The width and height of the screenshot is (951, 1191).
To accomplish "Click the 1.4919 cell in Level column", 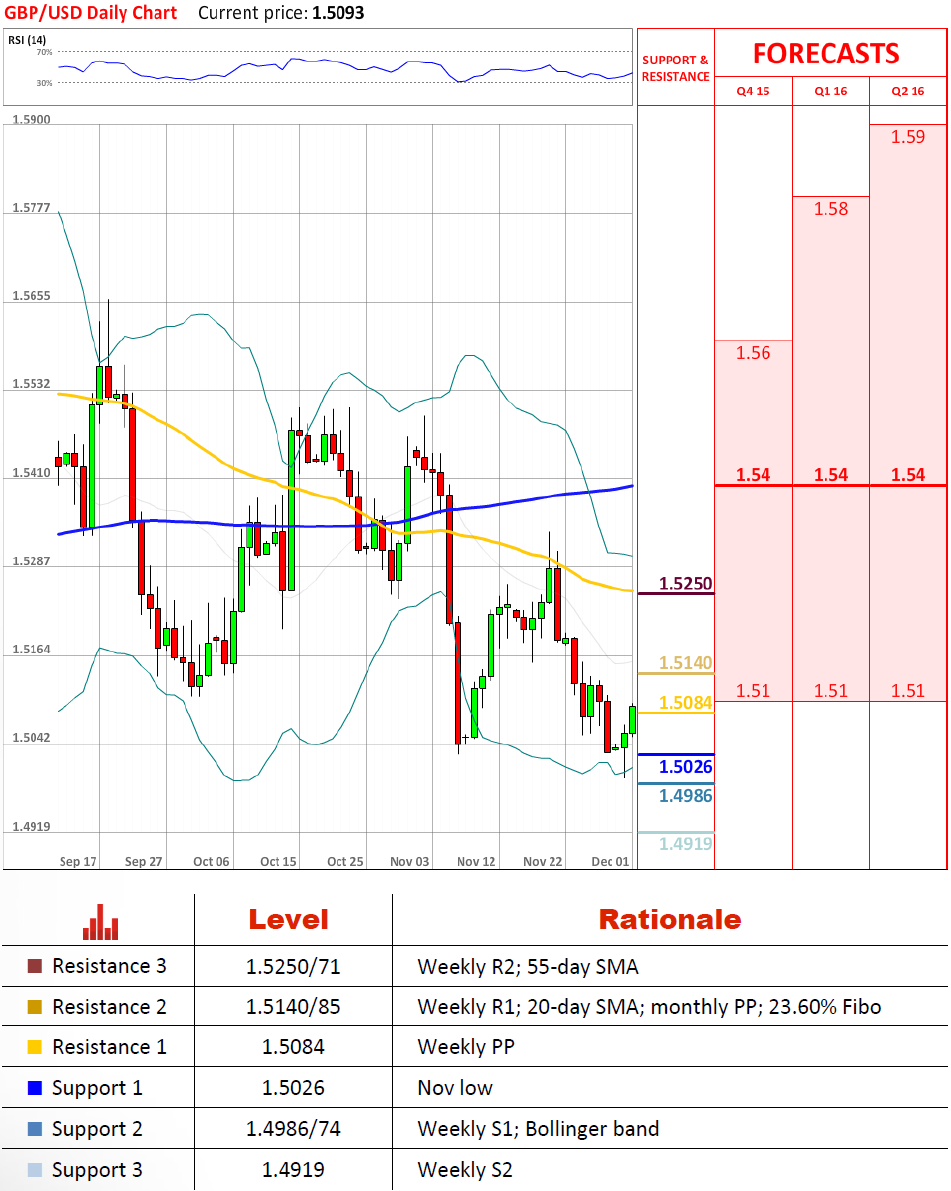I will click(293, 1170).
